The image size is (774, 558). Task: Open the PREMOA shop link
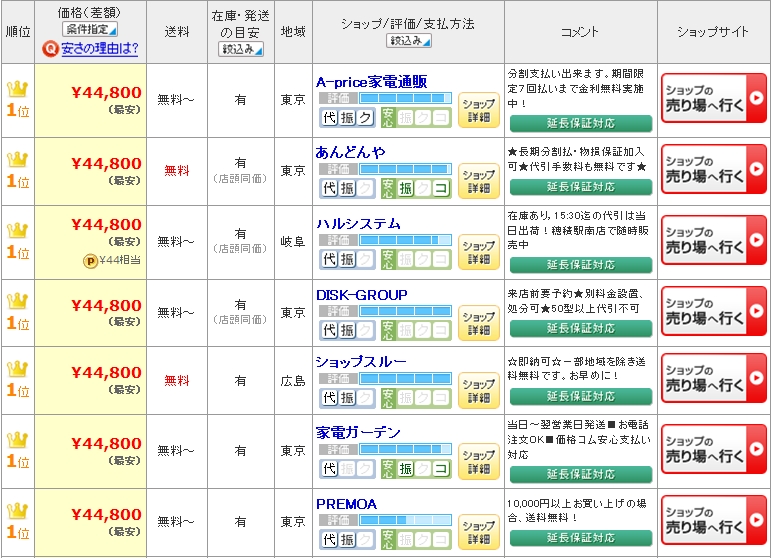(347, 504)
